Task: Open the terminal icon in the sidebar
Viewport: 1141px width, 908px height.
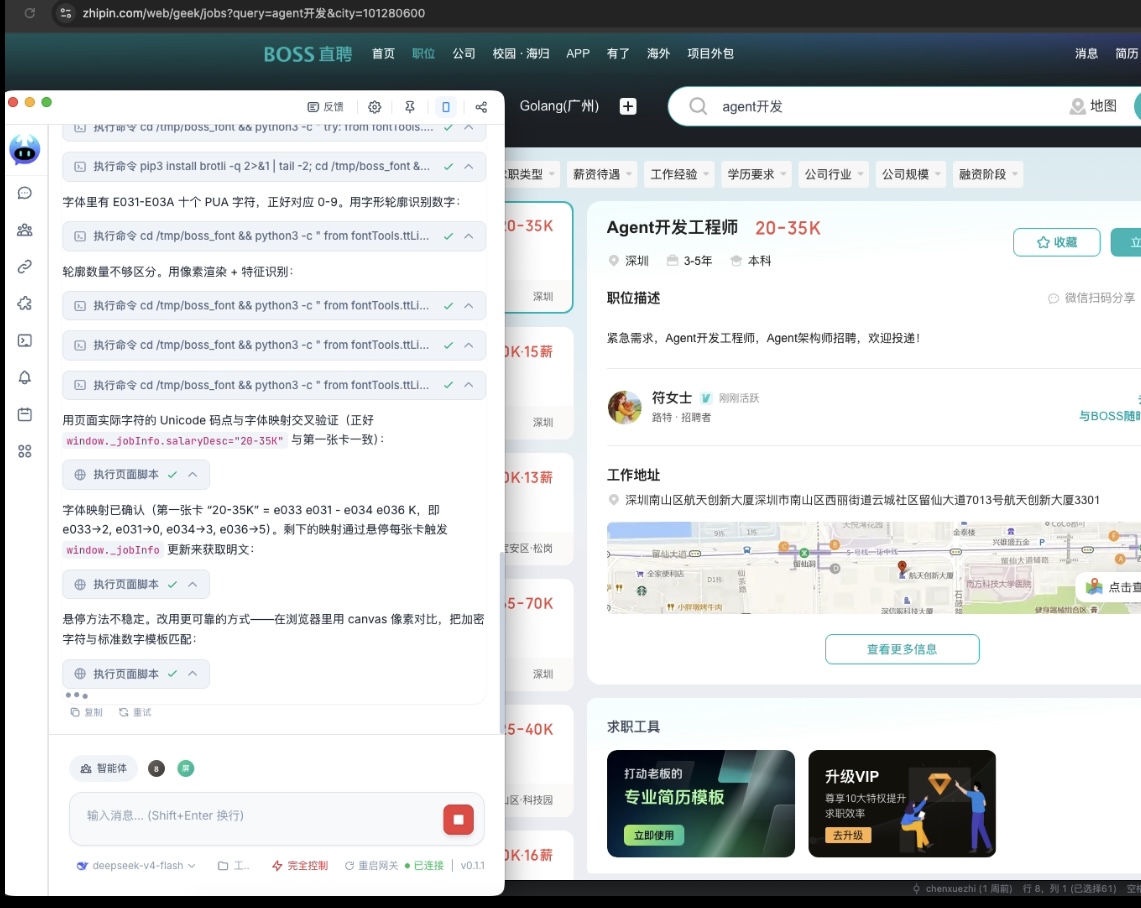Action: click(25, 340)
